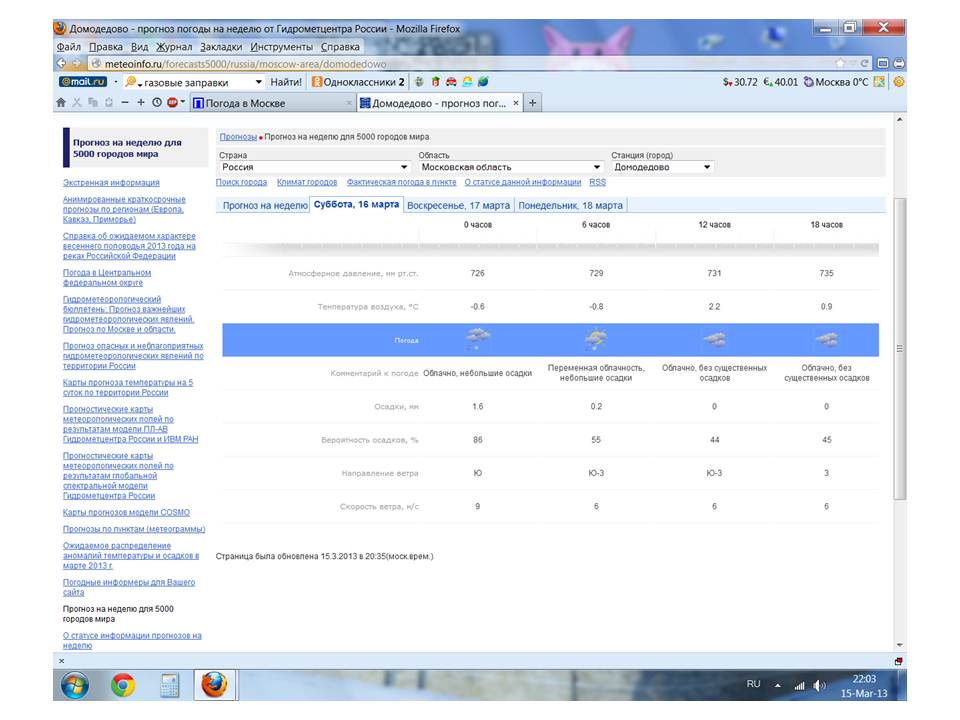Open the Журнал menu in the menu bar
960x720 pixels.
tap(174, 46)
